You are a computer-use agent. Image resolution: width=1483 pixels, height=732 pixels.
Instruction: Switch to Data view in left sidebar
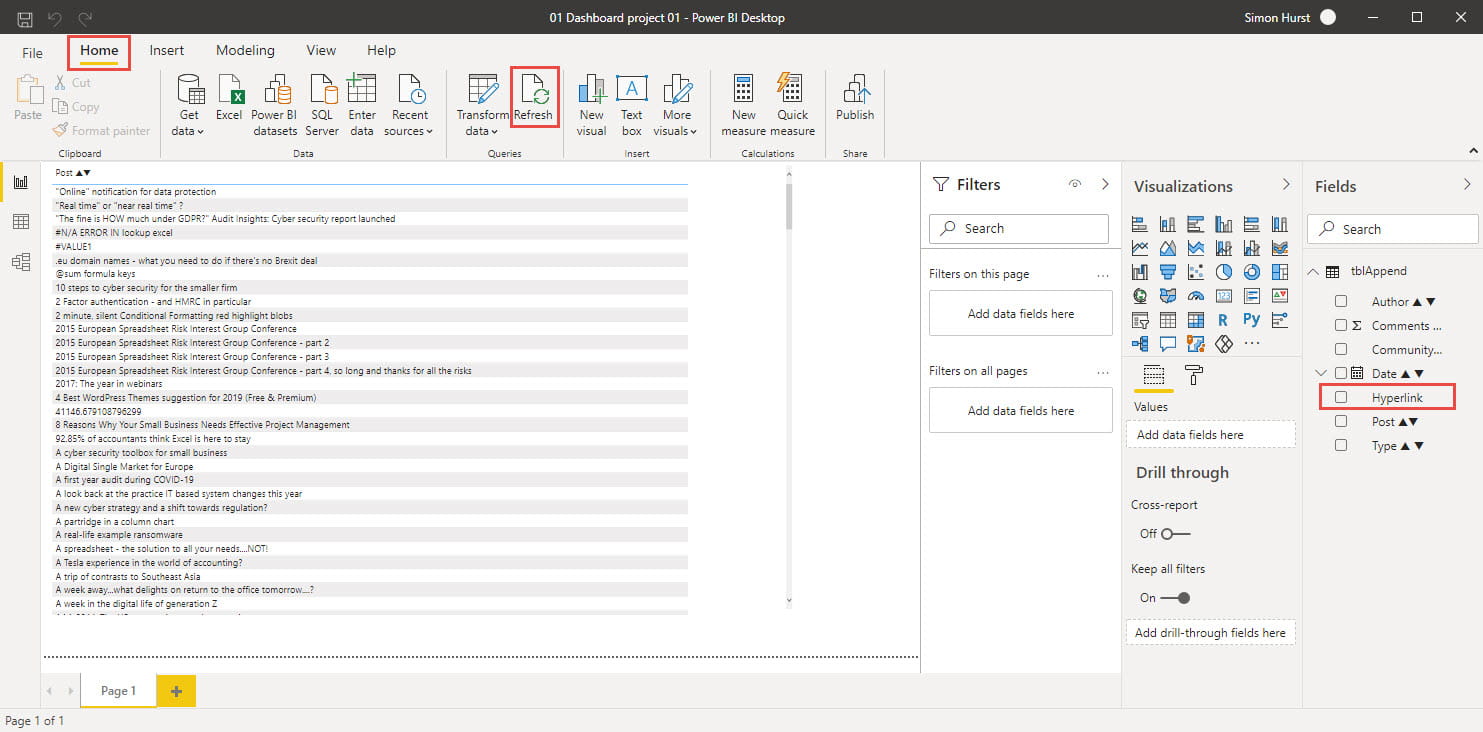tap(20, 222)
